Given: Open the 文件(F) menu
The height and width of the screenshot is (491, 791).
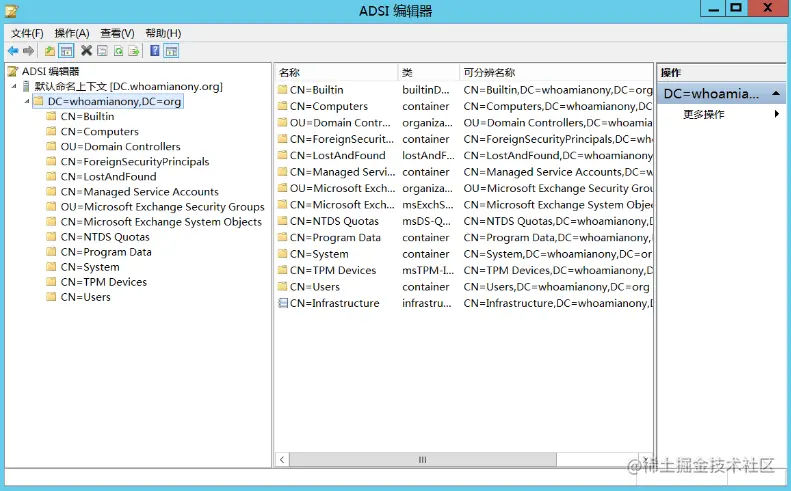Looking at the screenshot, I should [27, 33].
